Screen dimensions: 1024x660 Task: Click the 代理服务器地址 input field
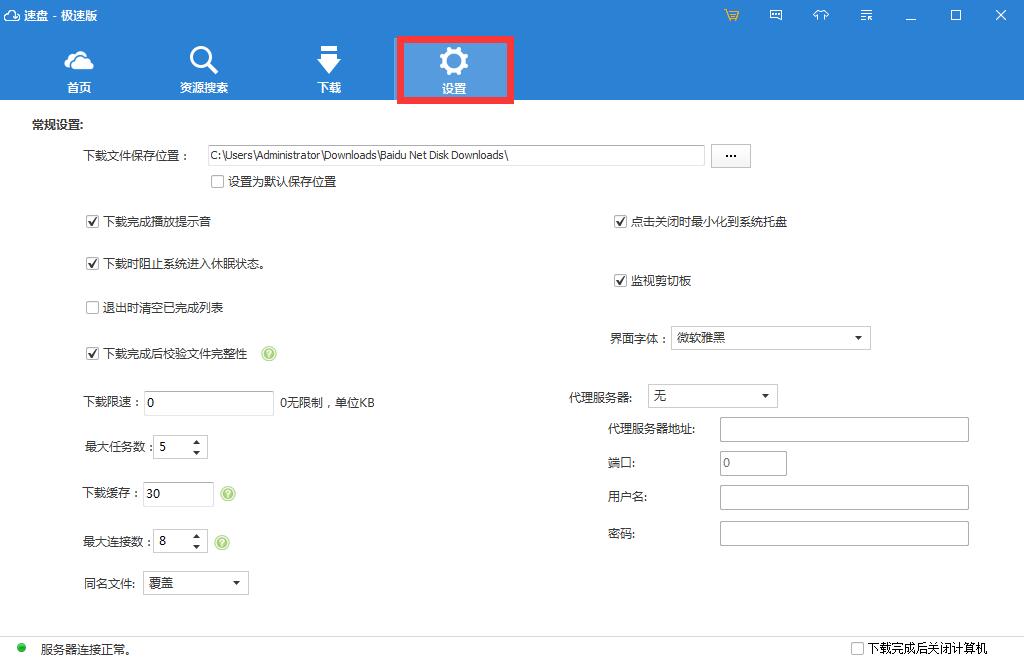(x=844, y=430)
